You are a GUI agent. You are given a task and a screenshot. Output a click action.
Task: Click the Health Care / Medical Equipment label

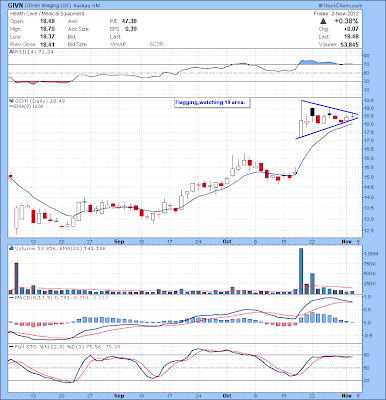click(47, 14)
